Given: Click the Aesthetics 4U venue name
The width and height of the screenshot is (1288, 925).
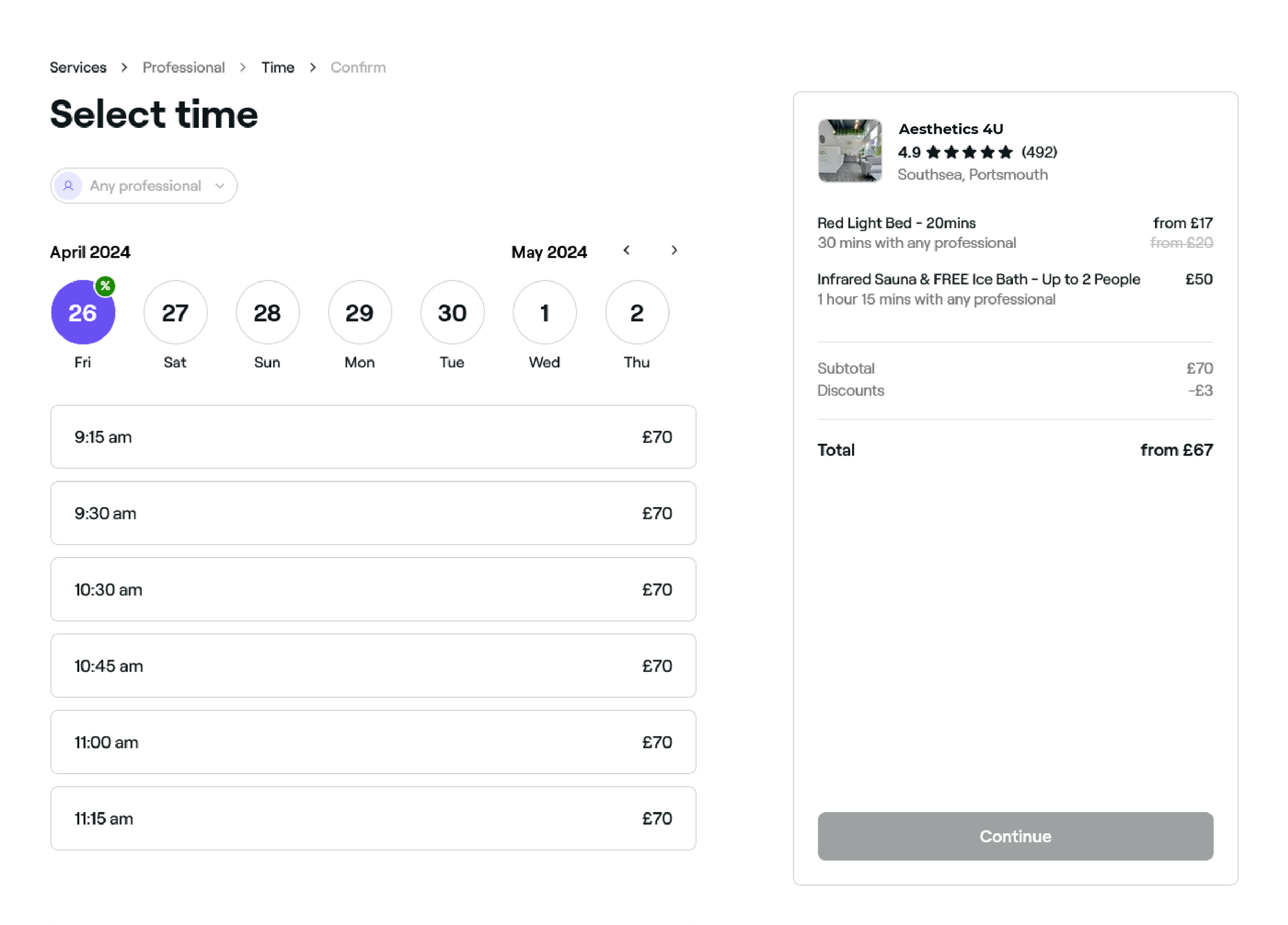Looking at the screenshot, I should point(951,129).
